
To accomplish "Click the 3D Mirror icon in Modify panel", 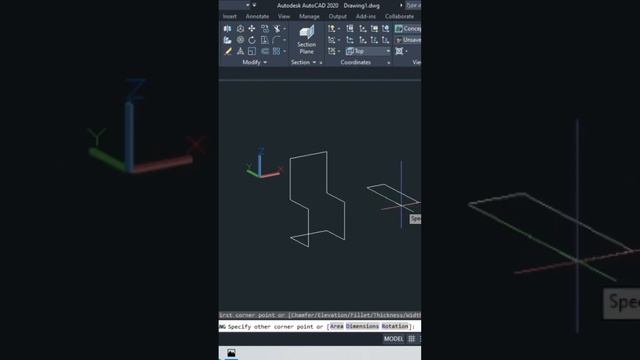I will click(227, 29).
